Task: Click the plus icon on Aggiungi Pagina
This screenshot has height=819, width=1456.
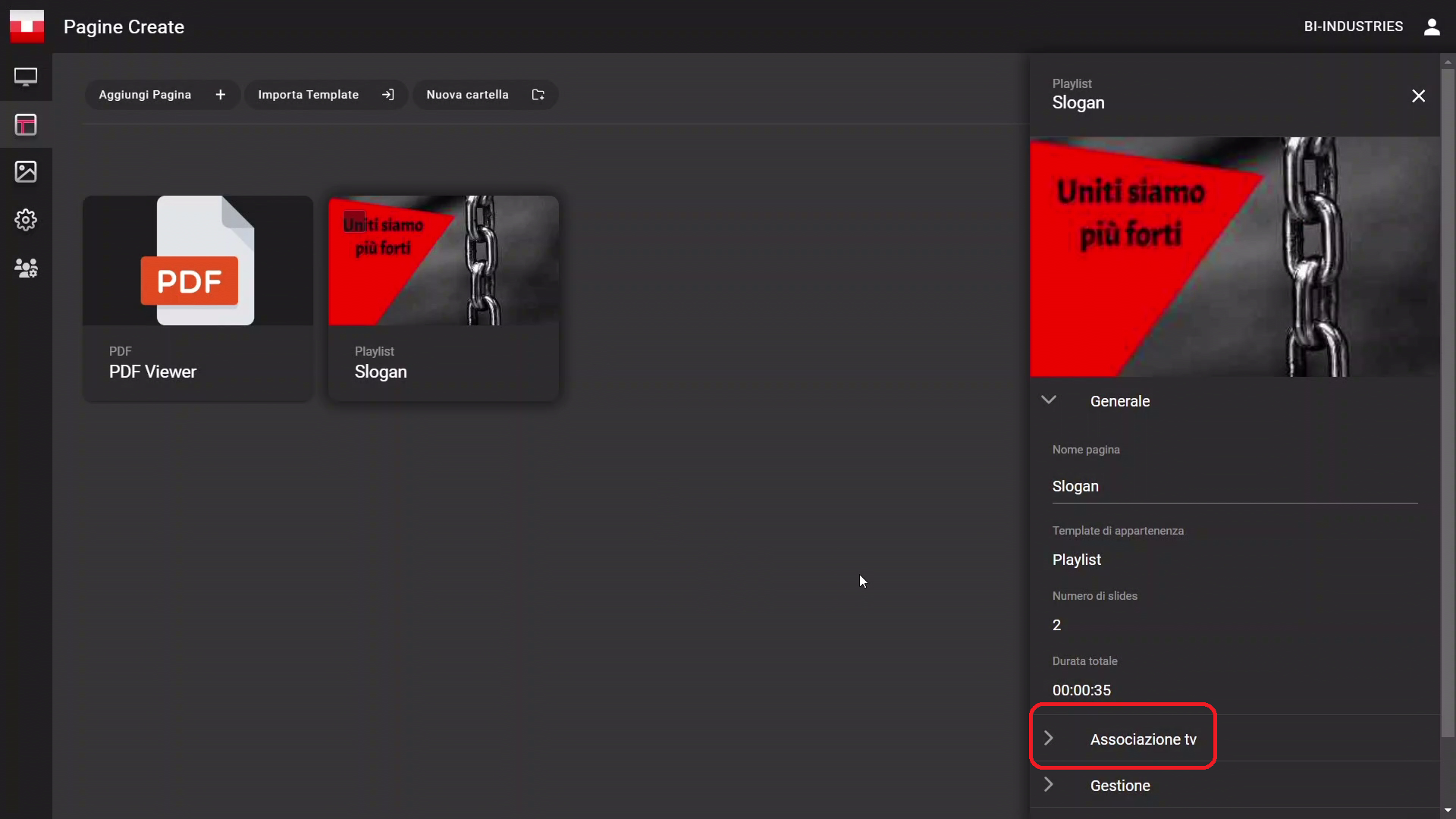Action: (221, 95)
